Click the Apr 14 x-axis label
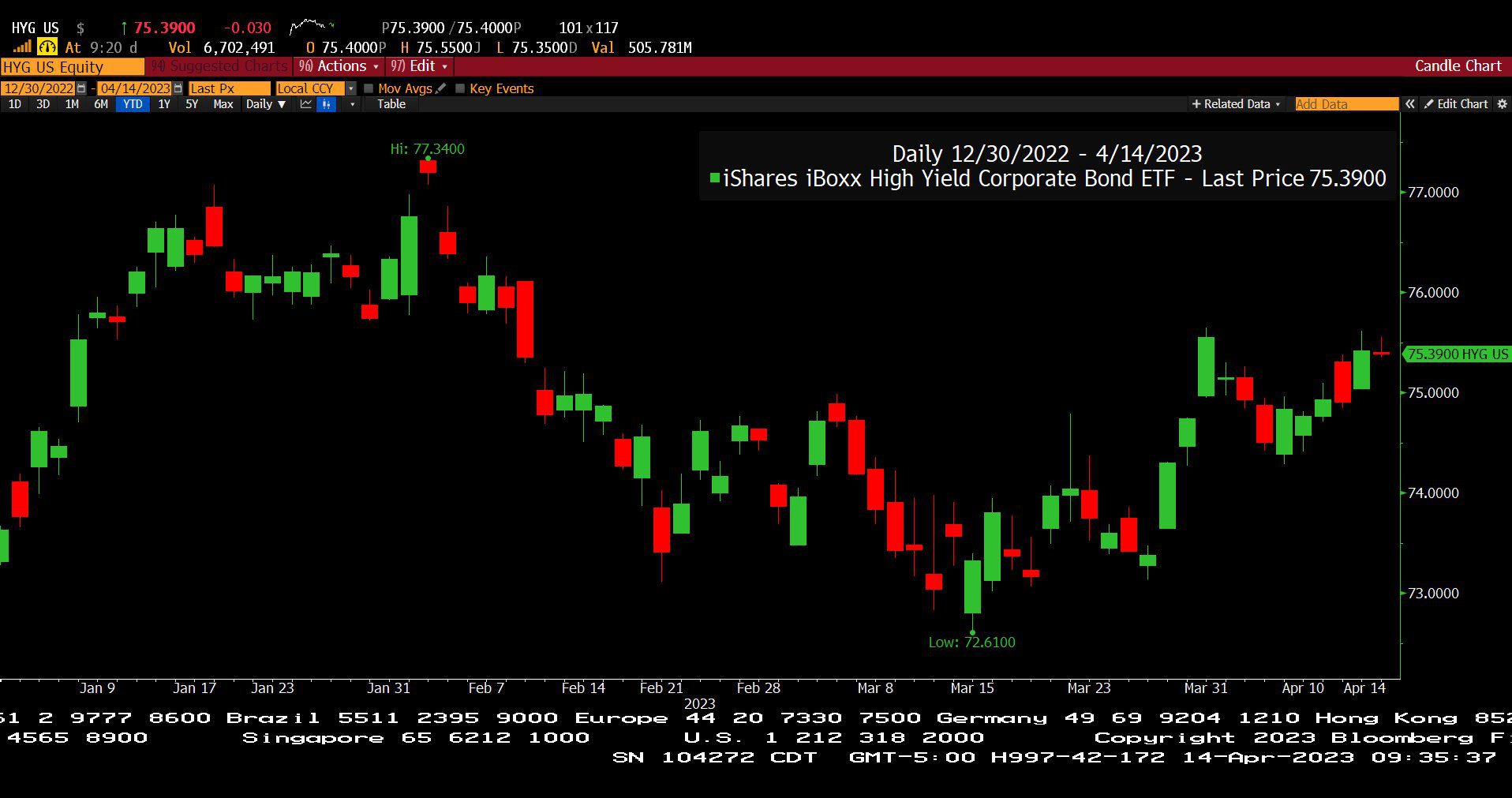This screenshot has height=798, width=1512. (1364, 687)
